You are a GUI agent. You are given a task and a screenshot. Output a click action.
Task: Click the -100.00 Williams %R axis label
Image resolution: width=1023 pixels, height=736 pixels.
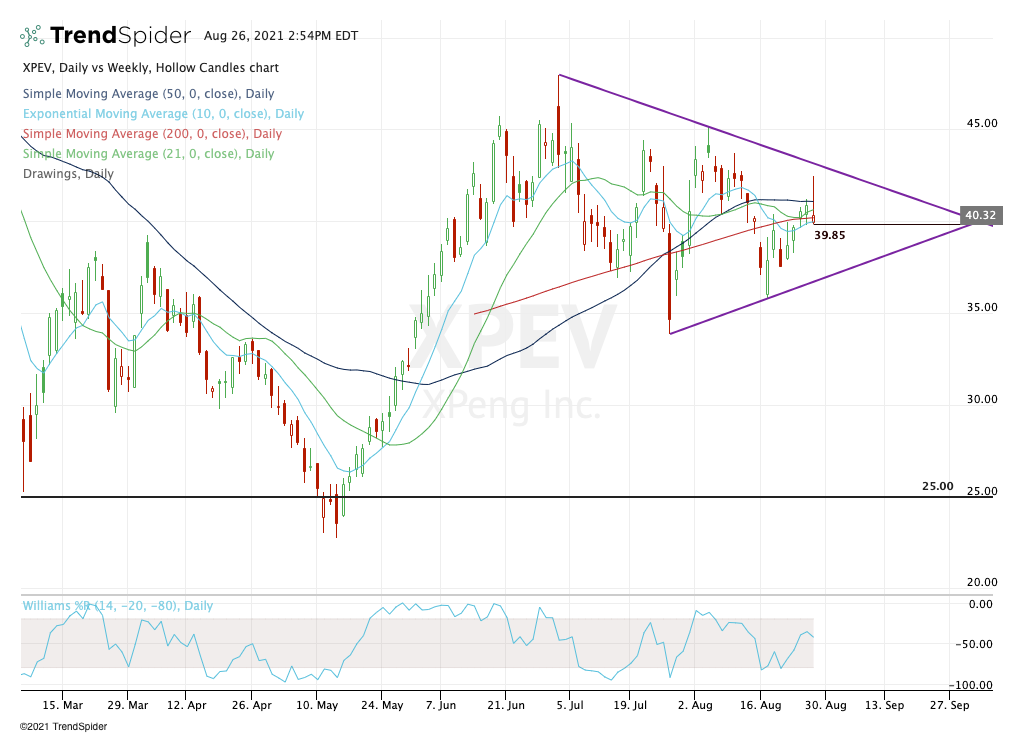pos(971,686)
